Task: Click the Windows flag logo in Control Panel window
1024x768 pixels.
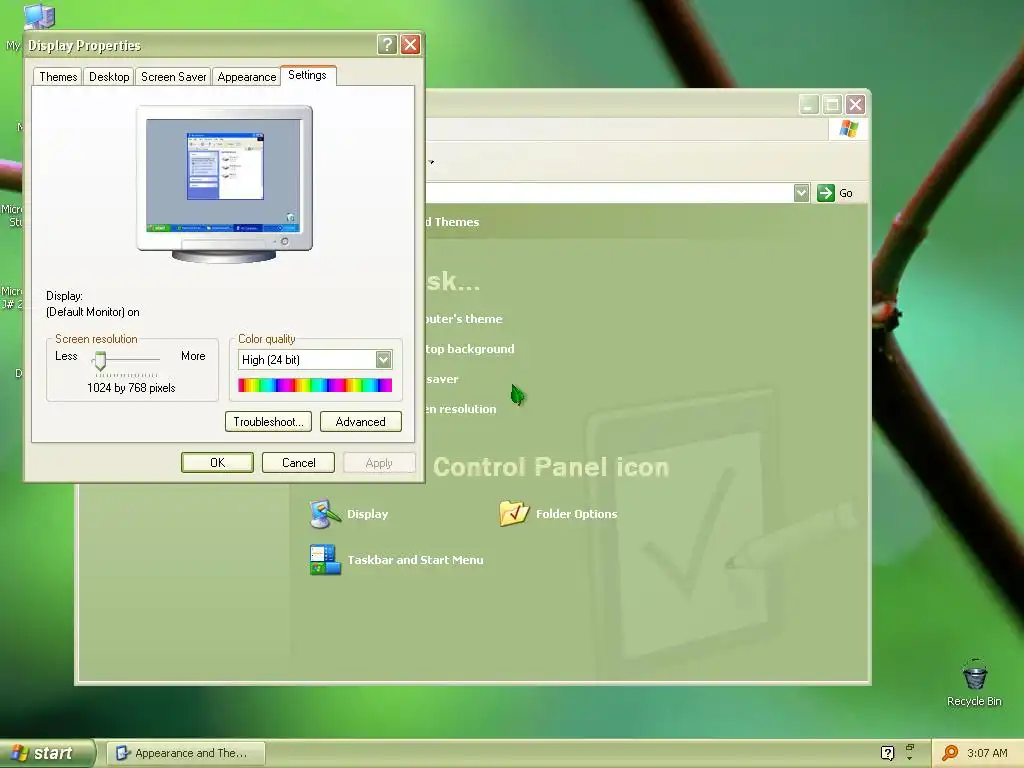Action: tap(848, 128)
